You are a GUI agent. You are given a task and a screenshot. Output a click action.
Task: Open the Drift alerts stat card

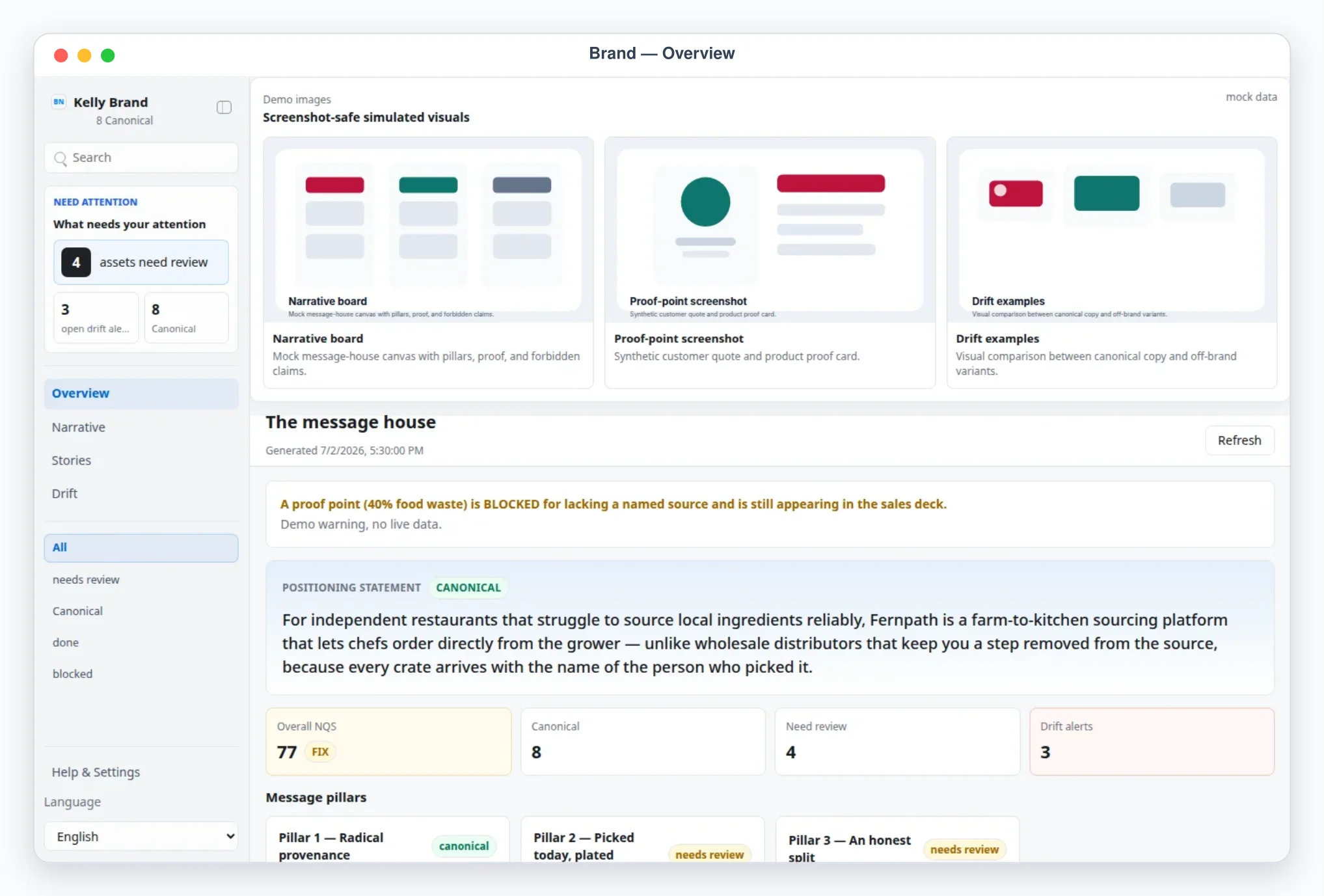point(1152,742)
